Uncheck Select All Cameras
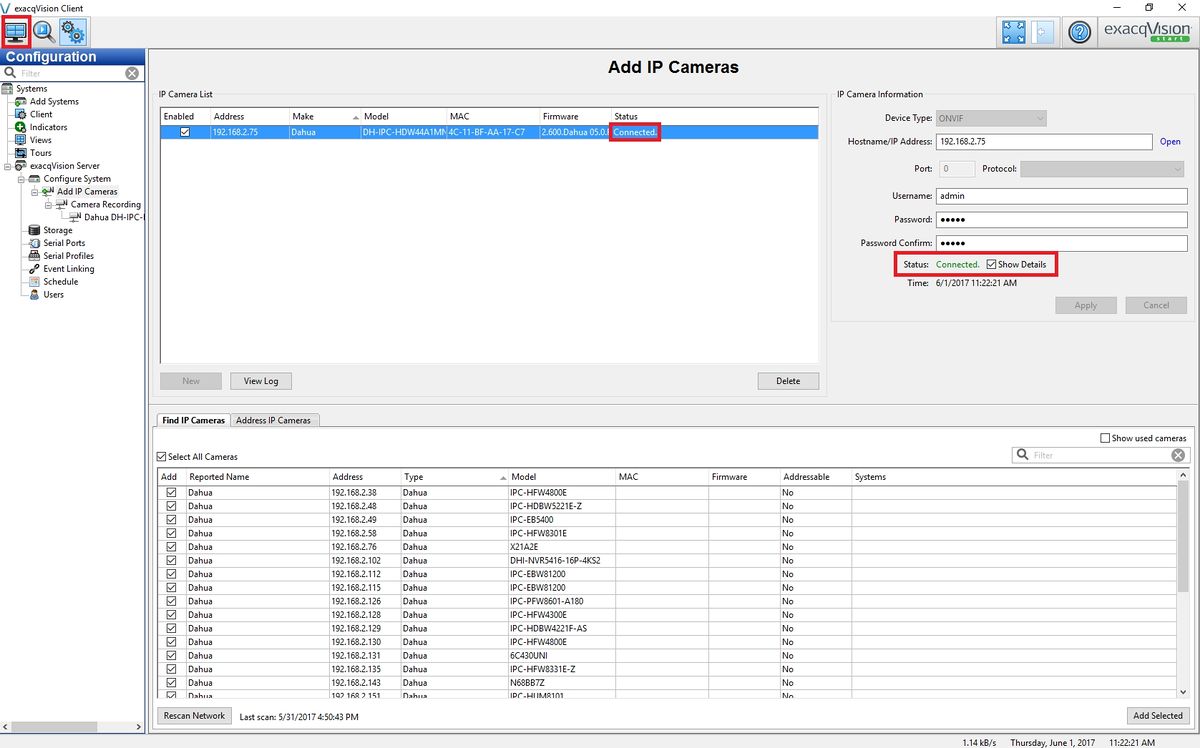Viewport: 1200px width, 748px height. [x=162, y=457]
